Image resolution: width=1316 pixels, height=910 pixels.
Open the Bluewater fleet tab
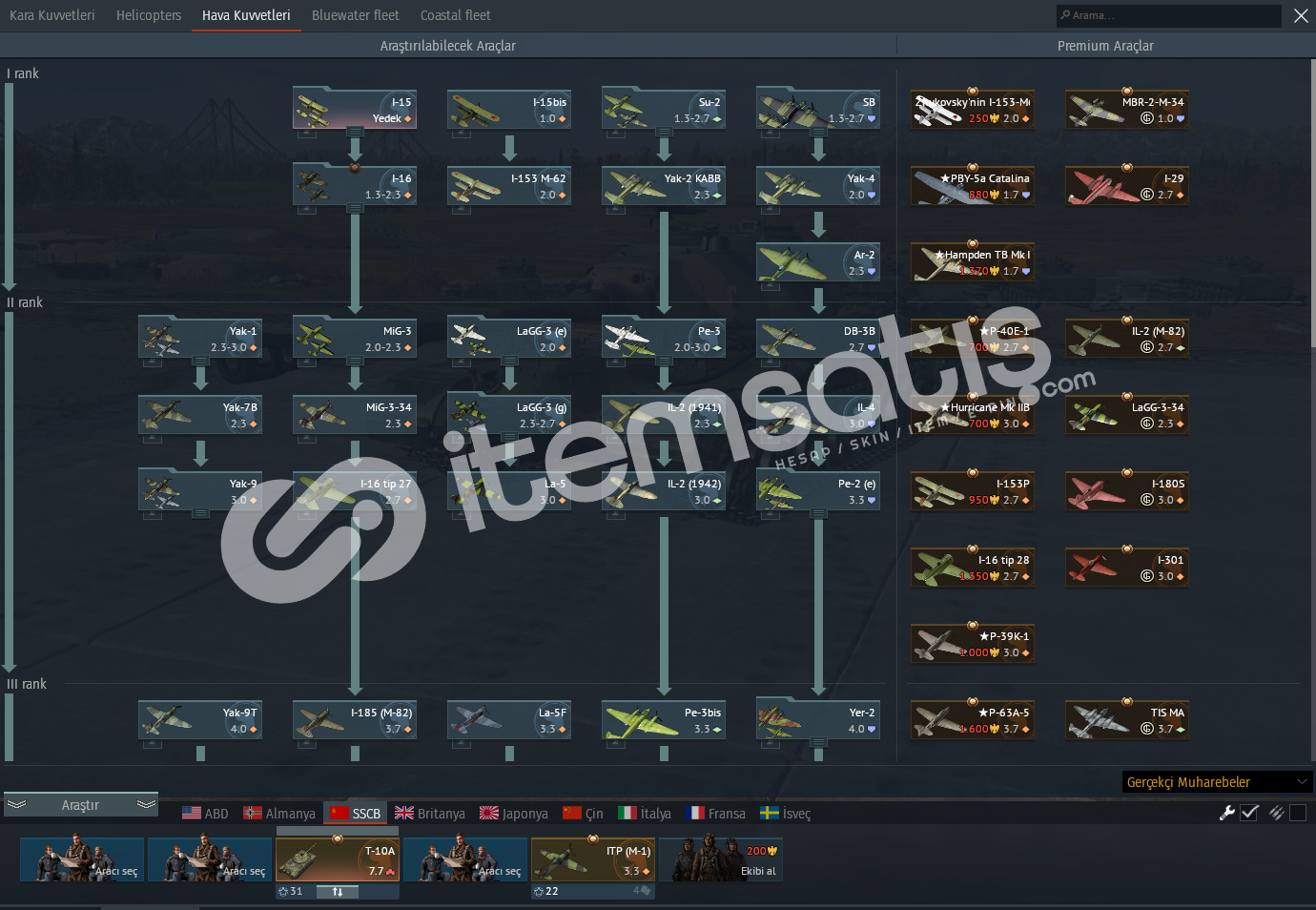(x=356, y=15)
